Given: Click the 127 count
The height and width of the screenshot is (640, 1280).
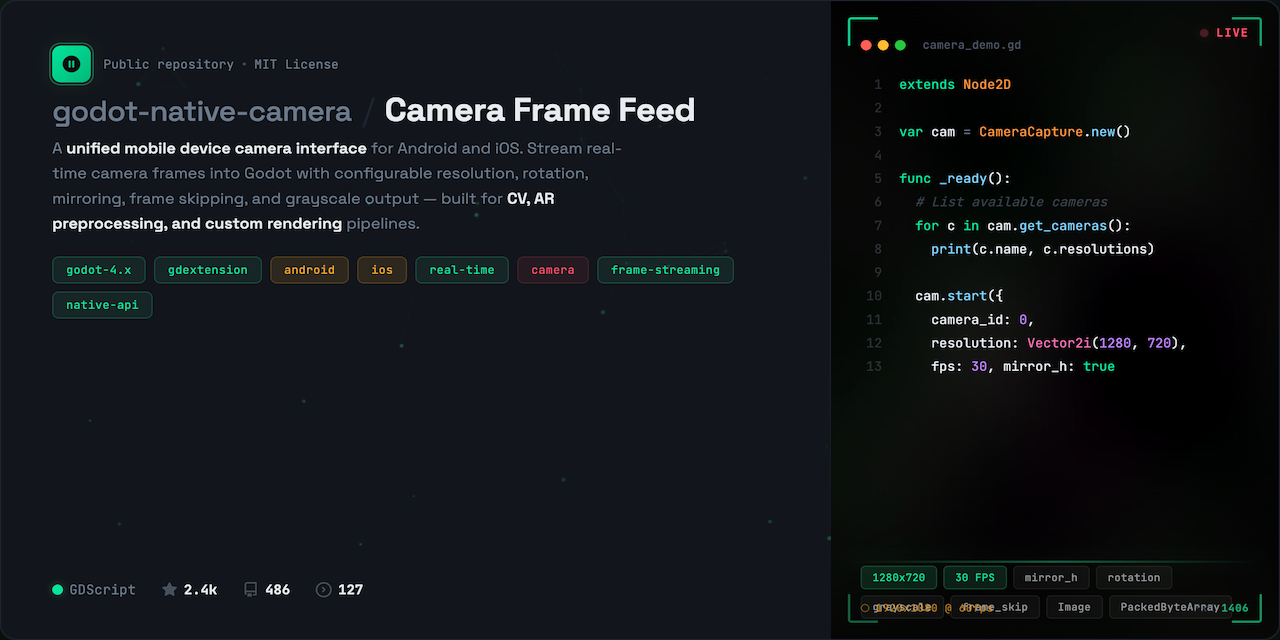Looking at the screenshot, I should pos(350,590).
